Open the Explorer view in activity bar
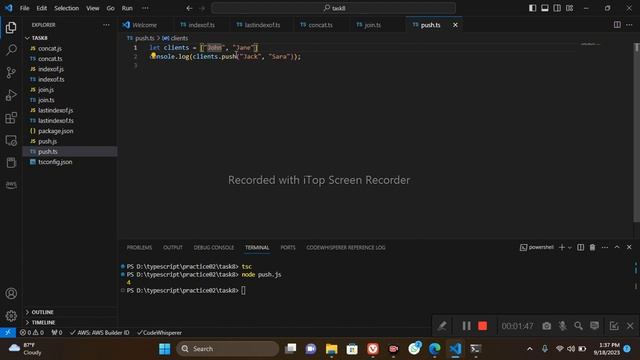The height and width of the screenshot is (360, 640). pos(11,27)
